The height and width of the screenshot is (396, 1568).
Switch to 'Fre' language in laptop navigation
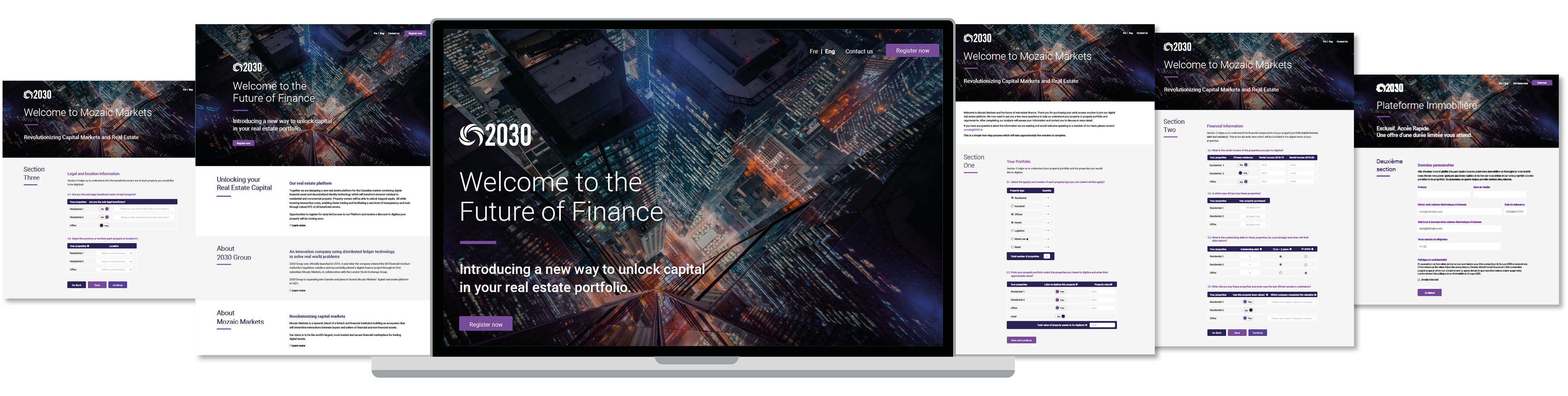[814, 52]
